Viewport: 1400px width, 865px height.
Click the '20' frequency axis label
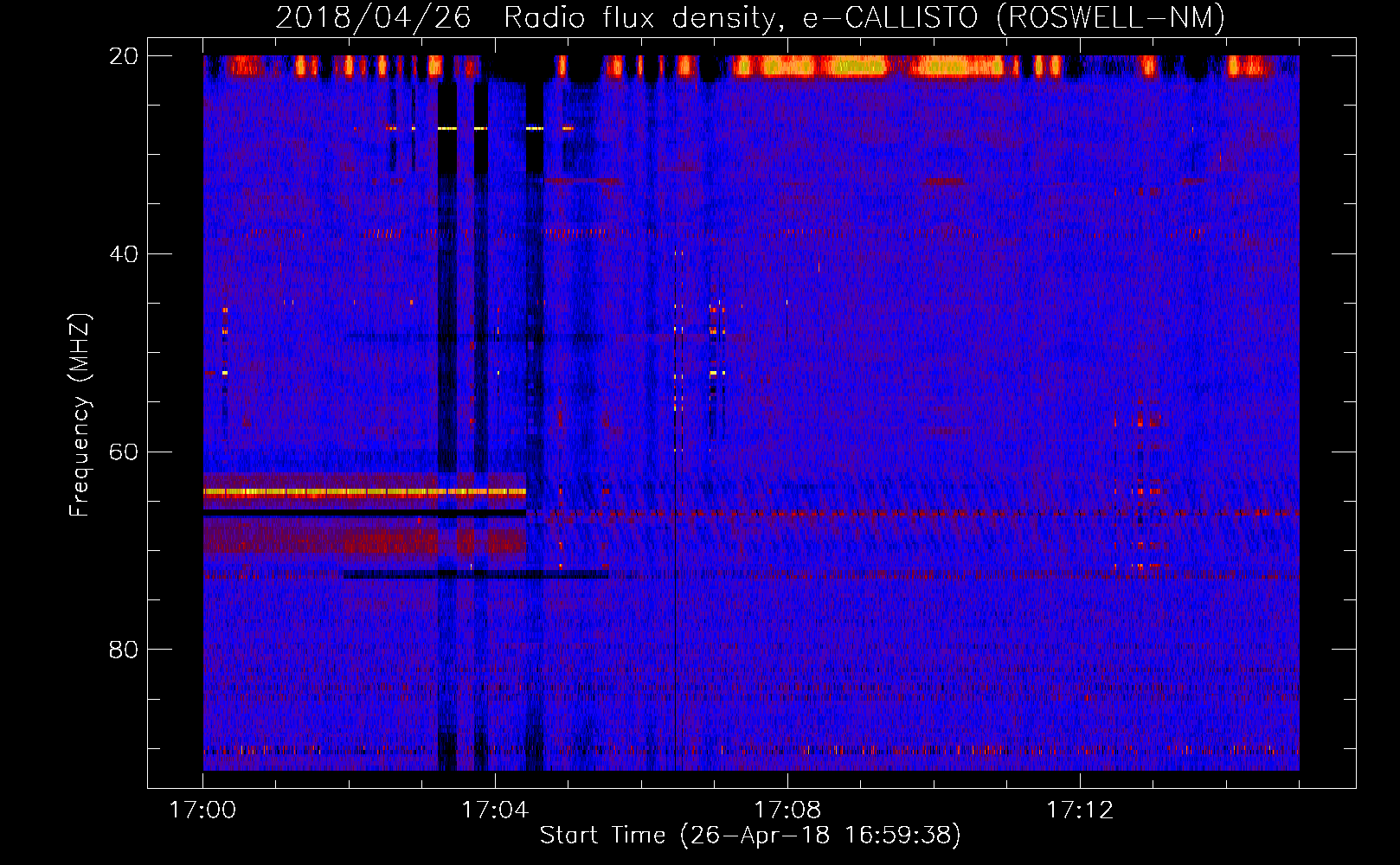124,56
